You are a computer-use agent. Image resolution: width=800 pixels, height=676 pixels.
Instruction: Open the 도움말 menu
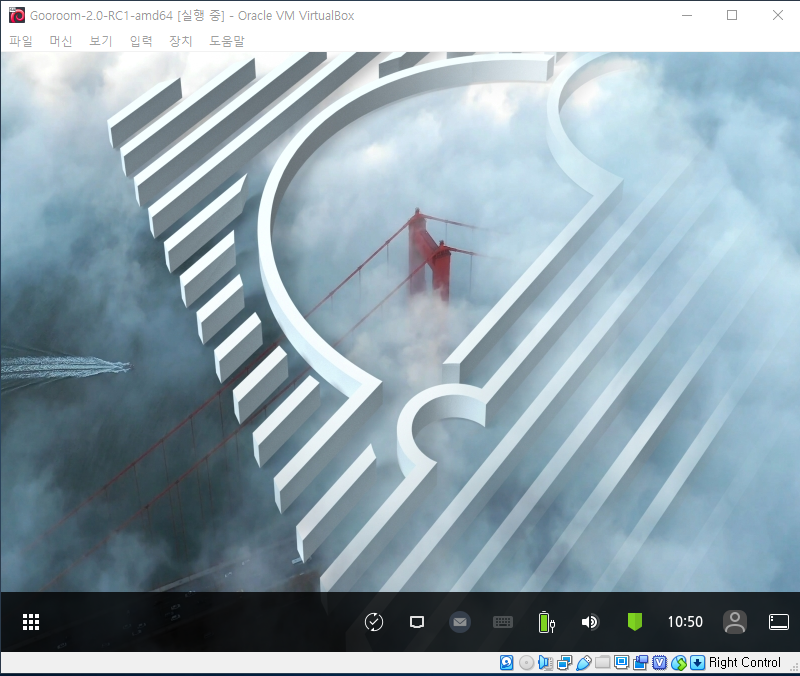click(x=227, y=41)
